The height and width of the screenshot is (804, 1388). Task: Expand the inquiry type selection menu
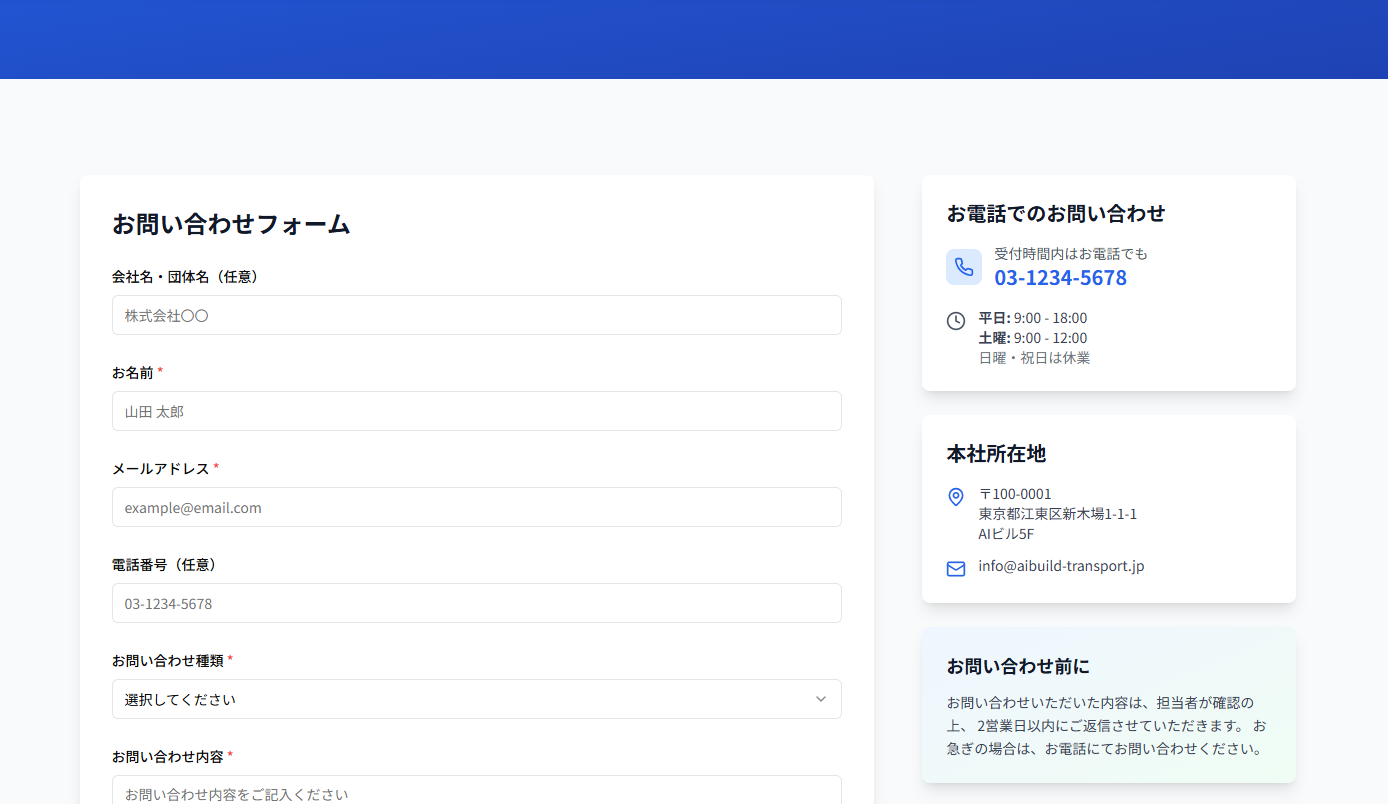tap(477, 699)
